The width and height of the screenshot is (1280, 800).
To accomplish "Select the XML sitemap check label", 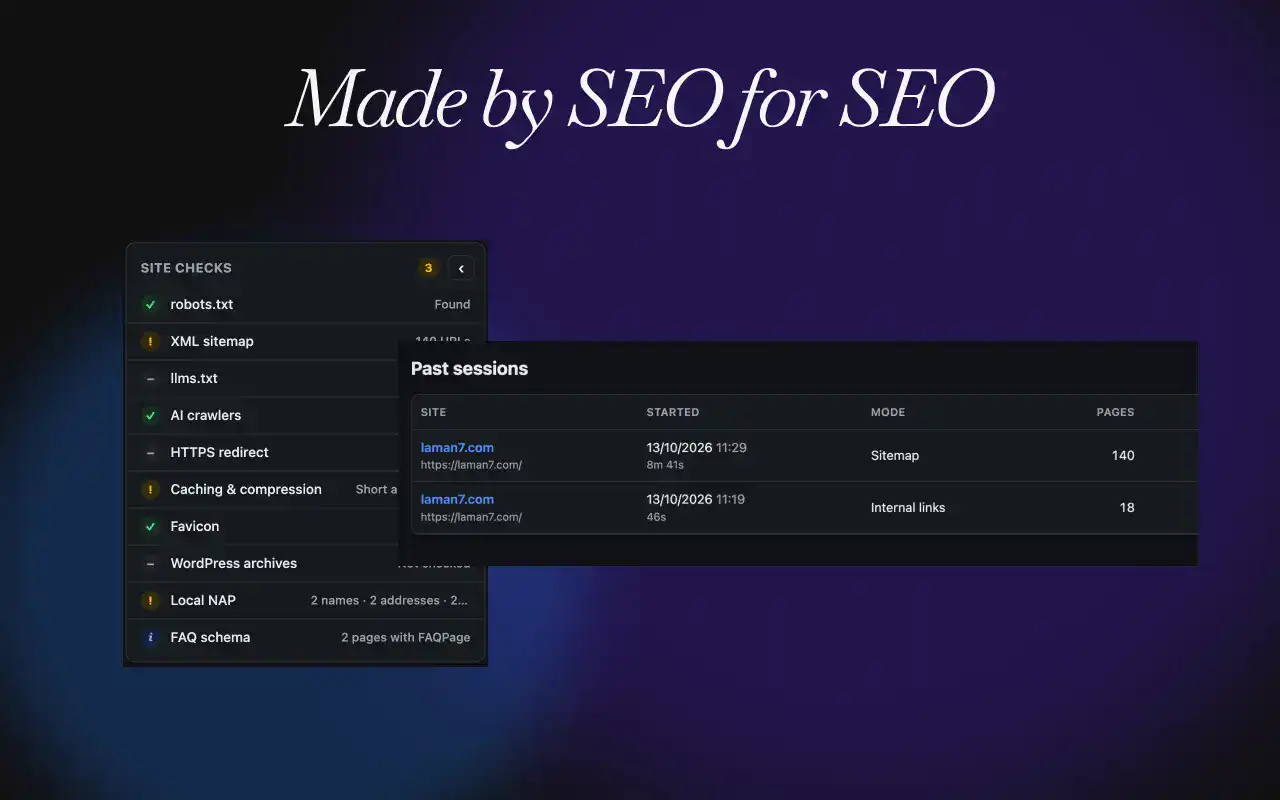I will [x=212, y=341].
